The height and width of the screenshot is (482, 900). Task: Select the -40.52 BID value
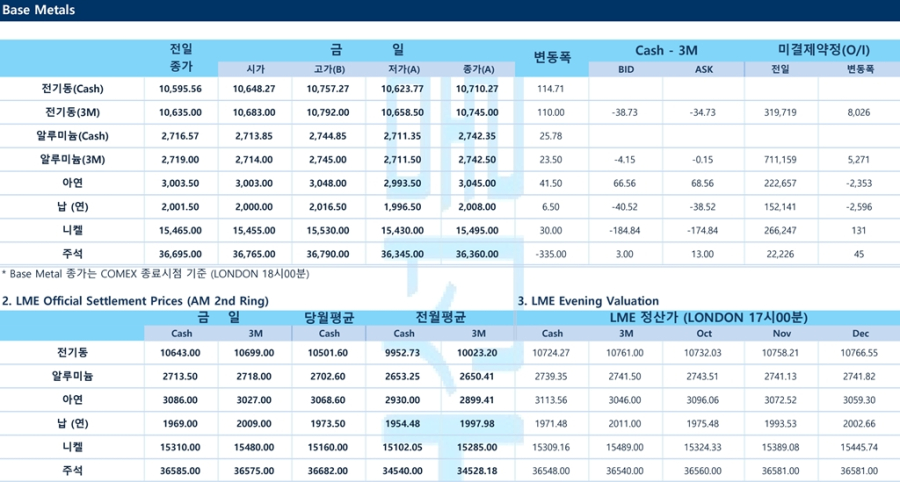pos(624,207)
